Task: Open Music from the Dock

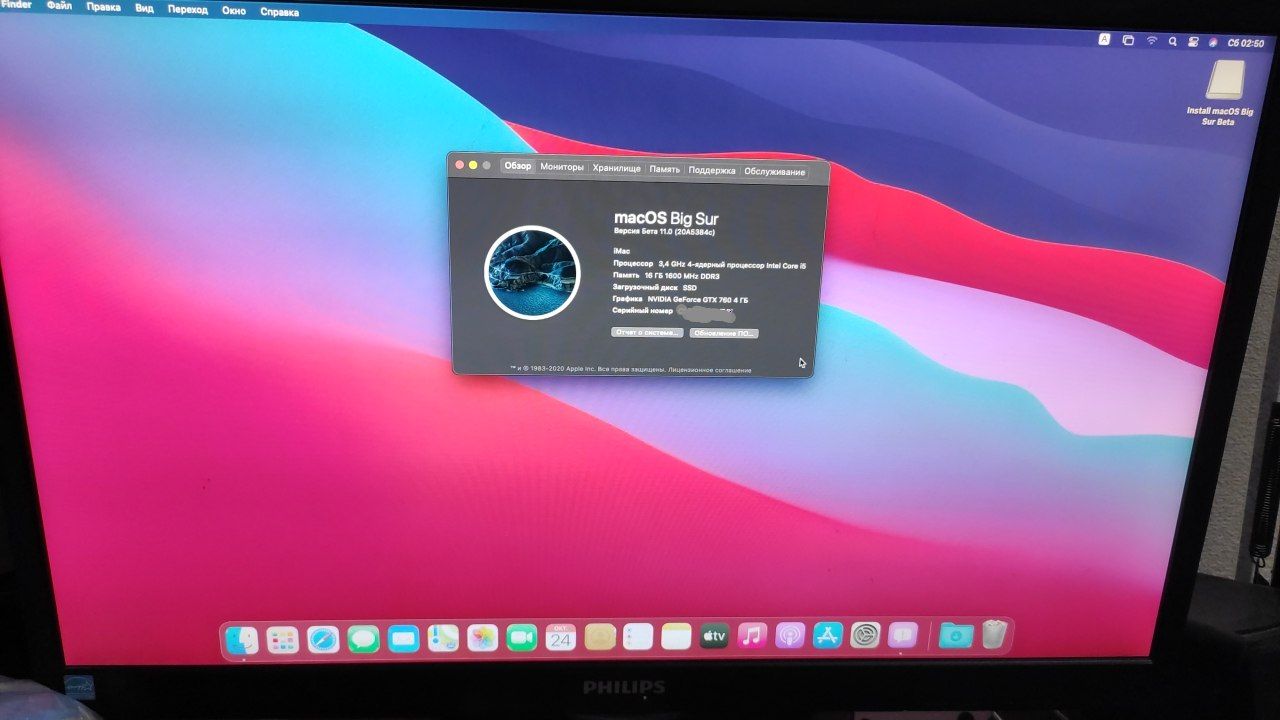Action: (752, 635)
